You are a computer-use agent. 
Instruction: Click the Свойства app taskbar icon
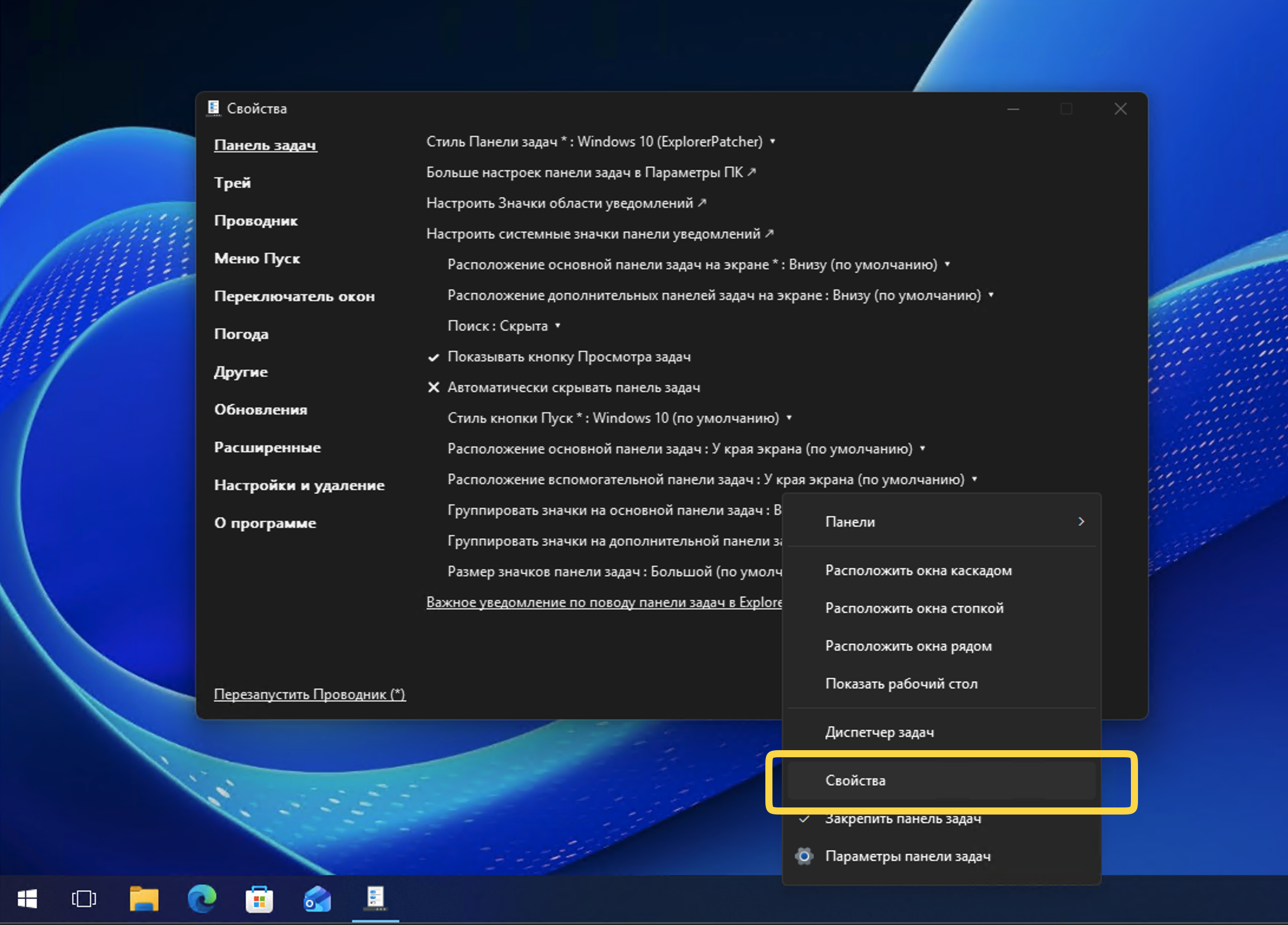(376, 898)
